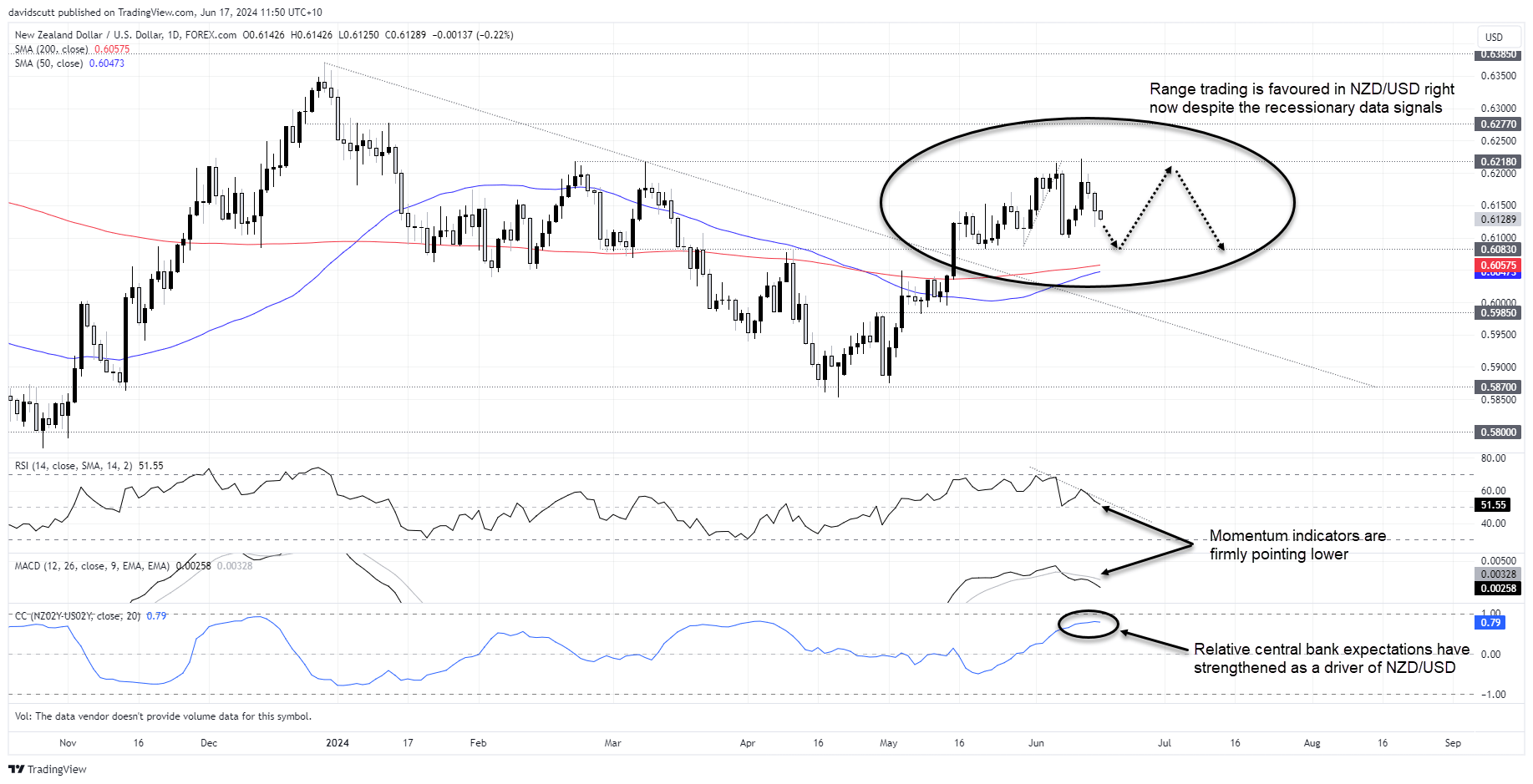Click the 2024 label on the time axis
This screenshot has height=784, width=1533.
[x=338, y=743]
